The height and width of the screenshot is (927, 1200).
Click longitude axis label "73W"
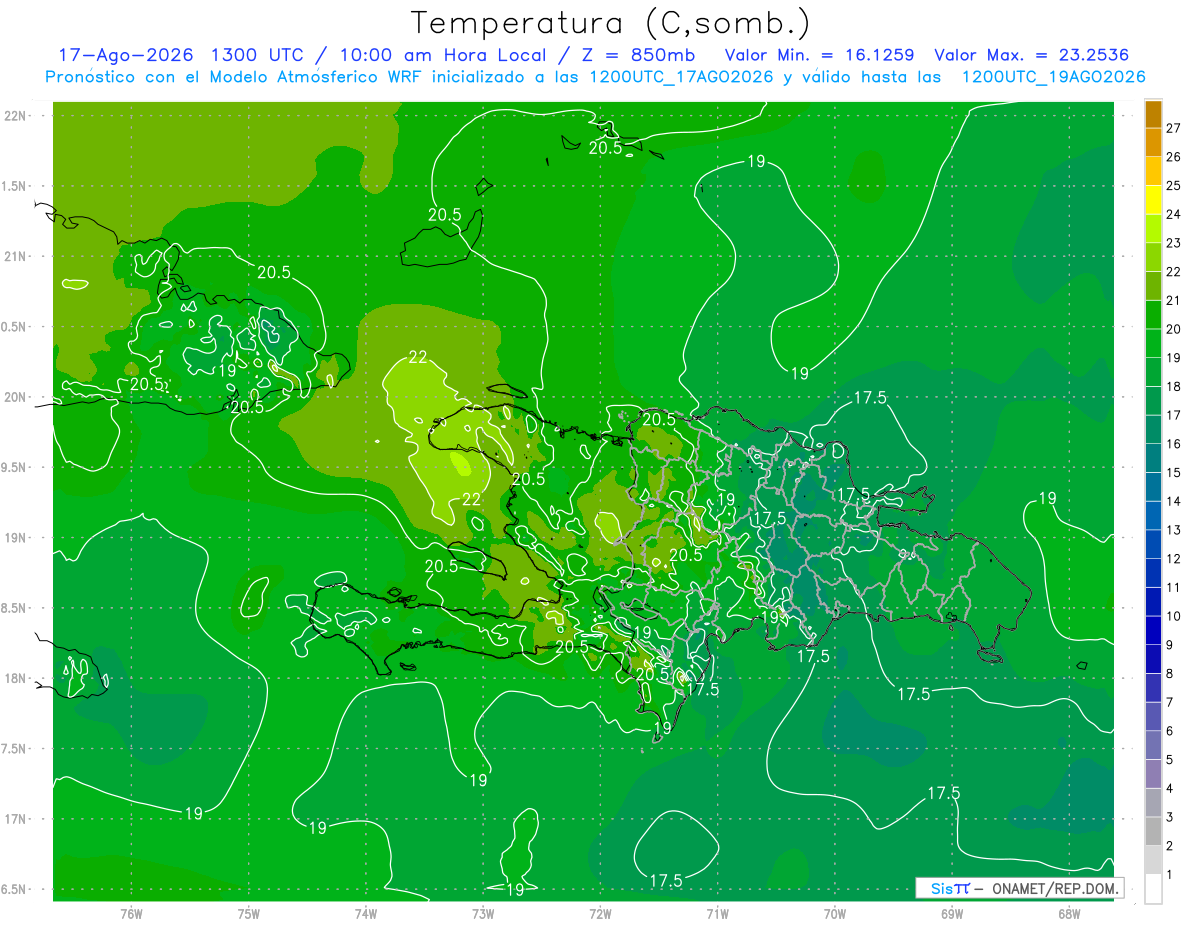click(x=483, y=913)
